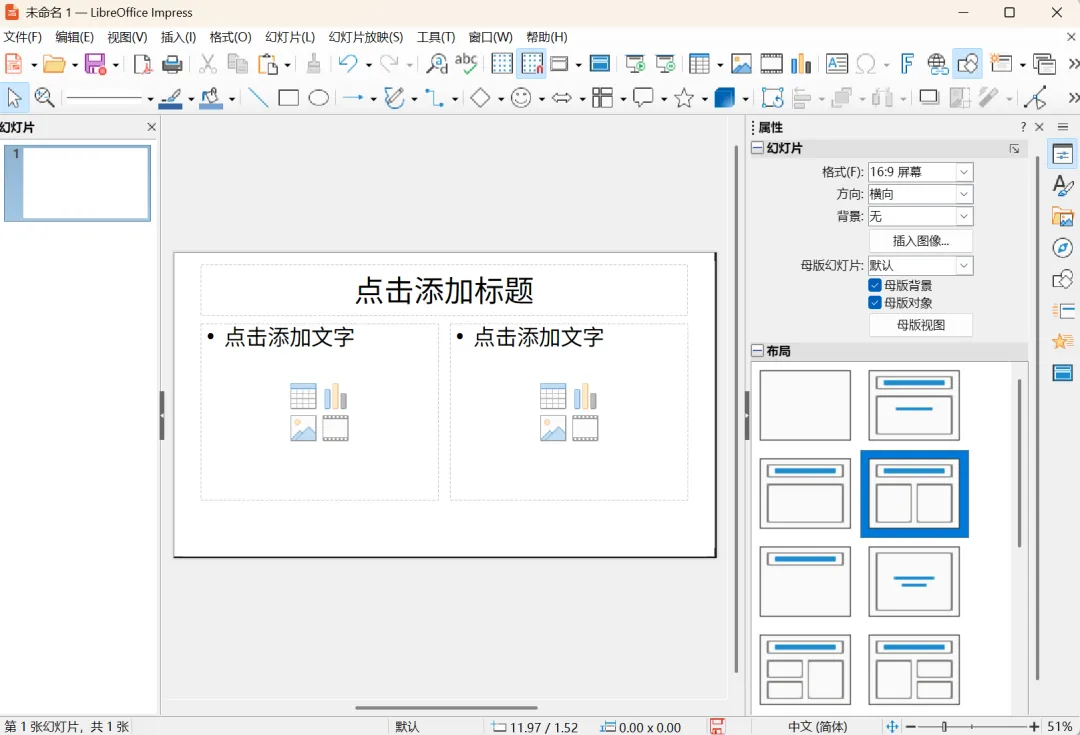The image size is (1080, 735).
Task: Export directly as PDF icon
Action: 142,64
